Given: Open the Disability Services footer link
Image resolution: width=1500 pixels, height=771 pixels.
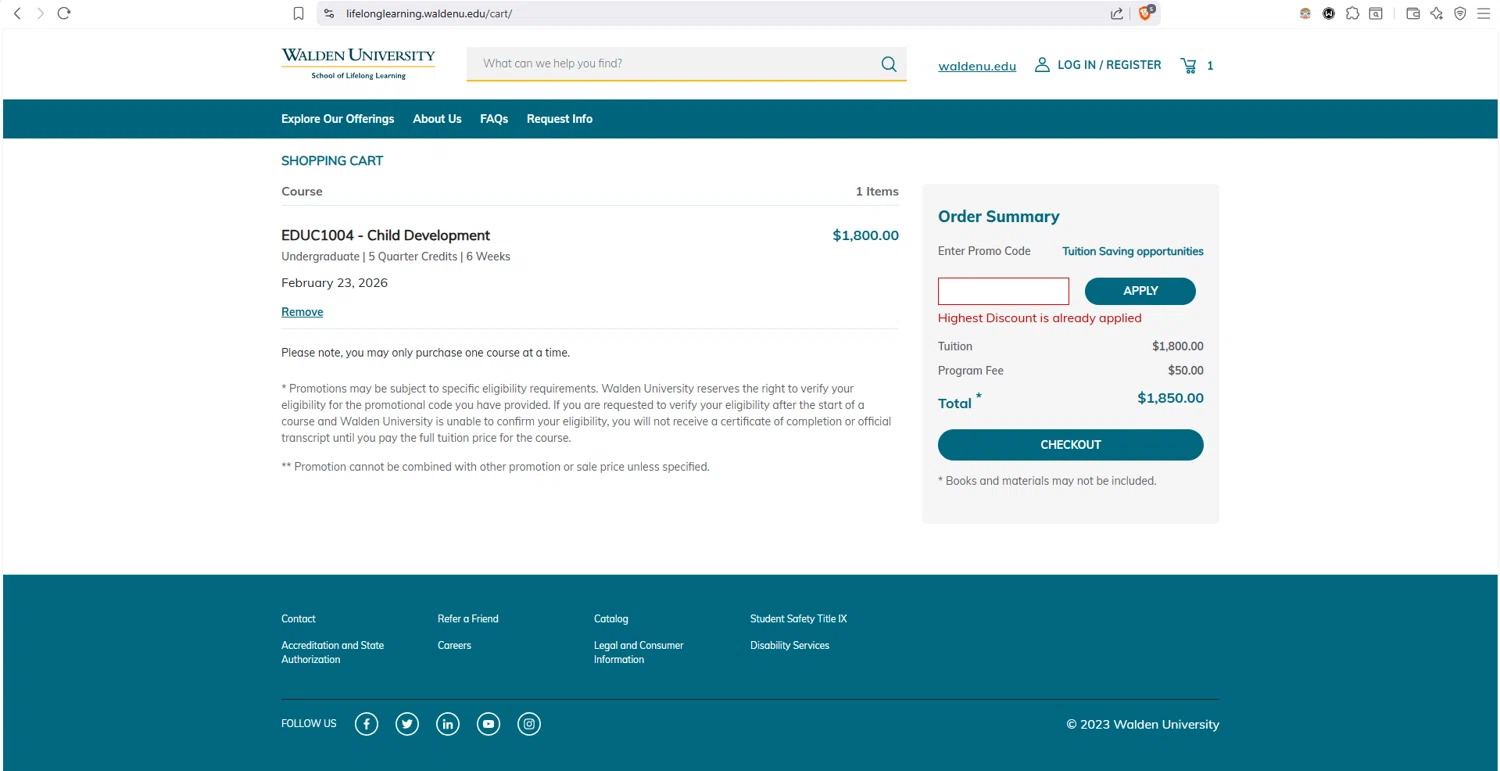Looking at the screenshot, I should (x=790, y=645).
